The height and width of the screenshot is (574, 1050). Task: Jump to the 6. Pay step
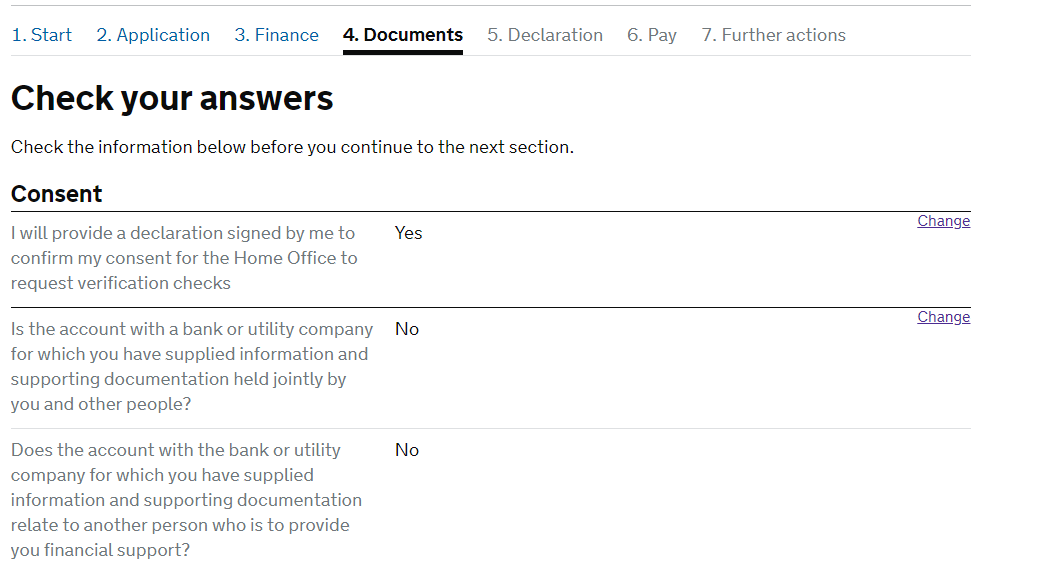pyautogui.click(x=652, y=35)
